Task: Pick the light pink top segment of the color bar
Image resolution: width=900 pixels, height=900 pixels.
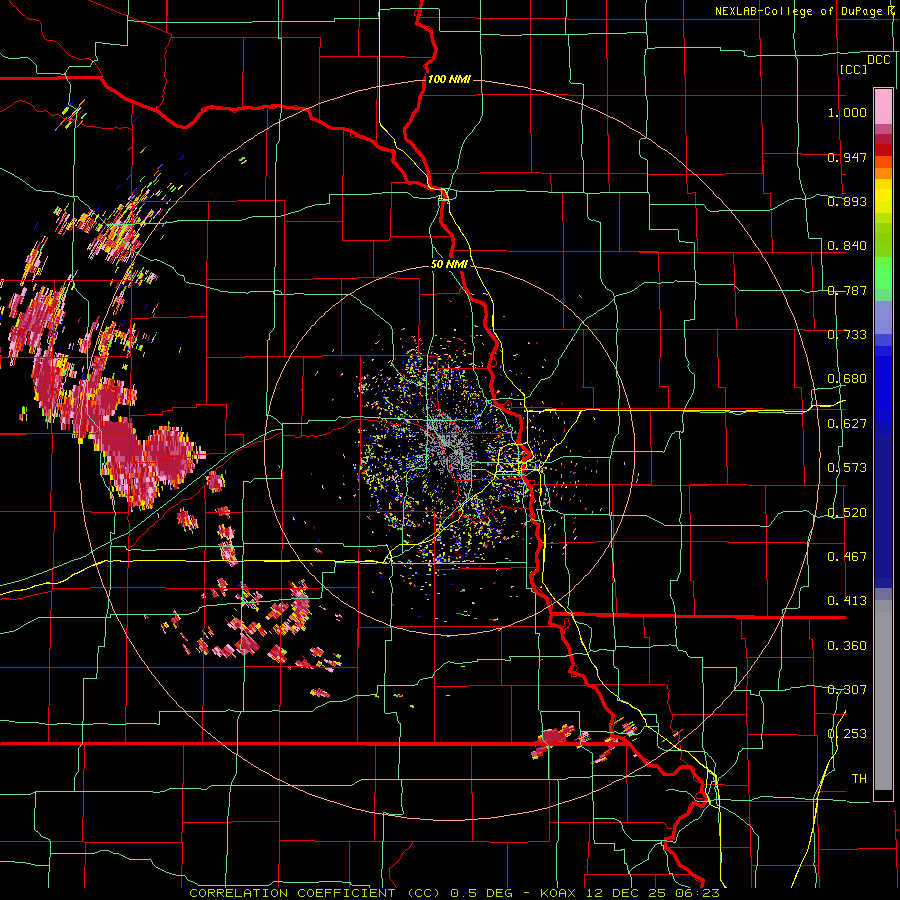Action: pyautogui.click(x=883, y=106)
